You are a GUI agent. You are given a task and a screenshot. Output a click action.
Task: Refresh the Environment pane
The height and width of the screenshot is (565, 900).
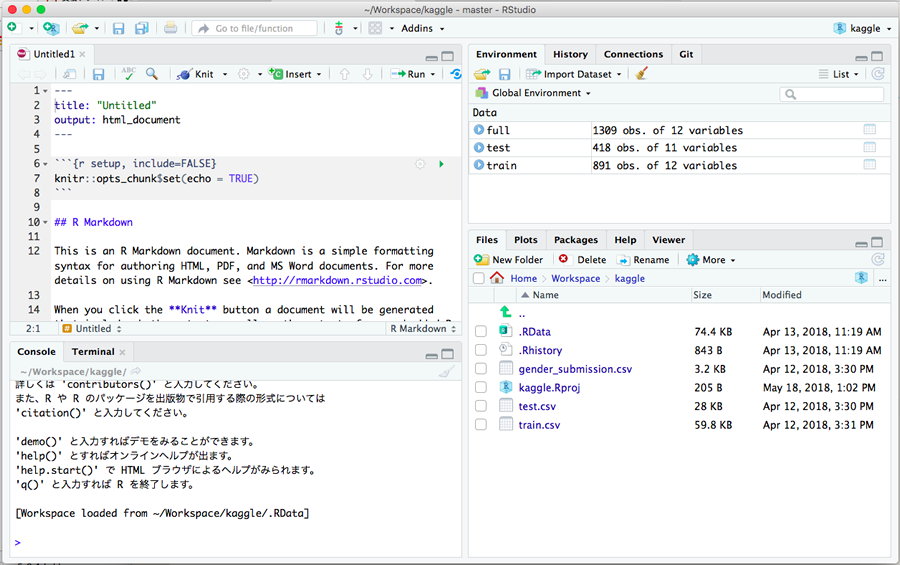coord(878,73)
